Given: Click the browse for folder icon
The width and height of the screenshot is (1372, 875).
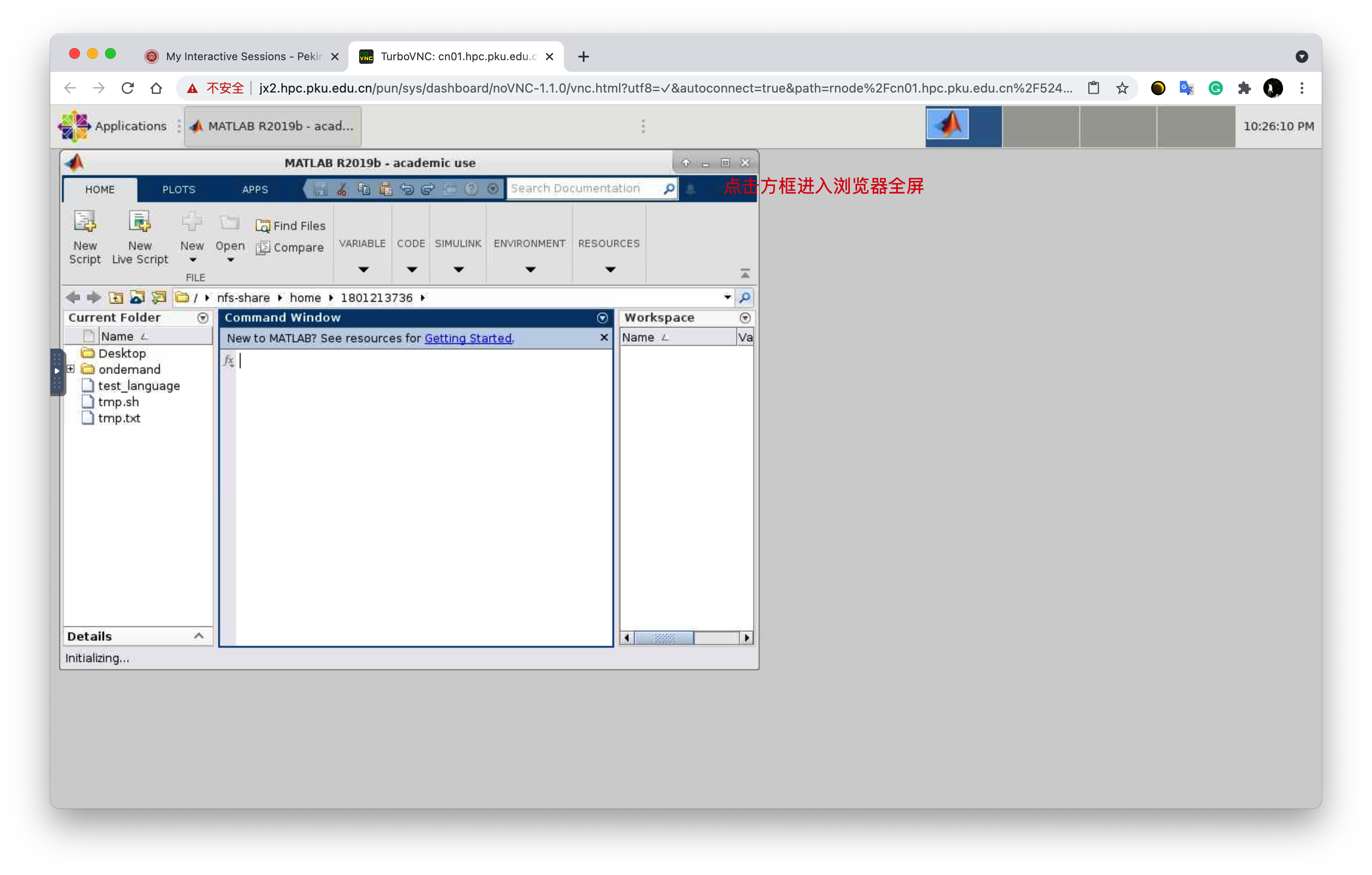Looking at the screenshot, I should 137,297.
